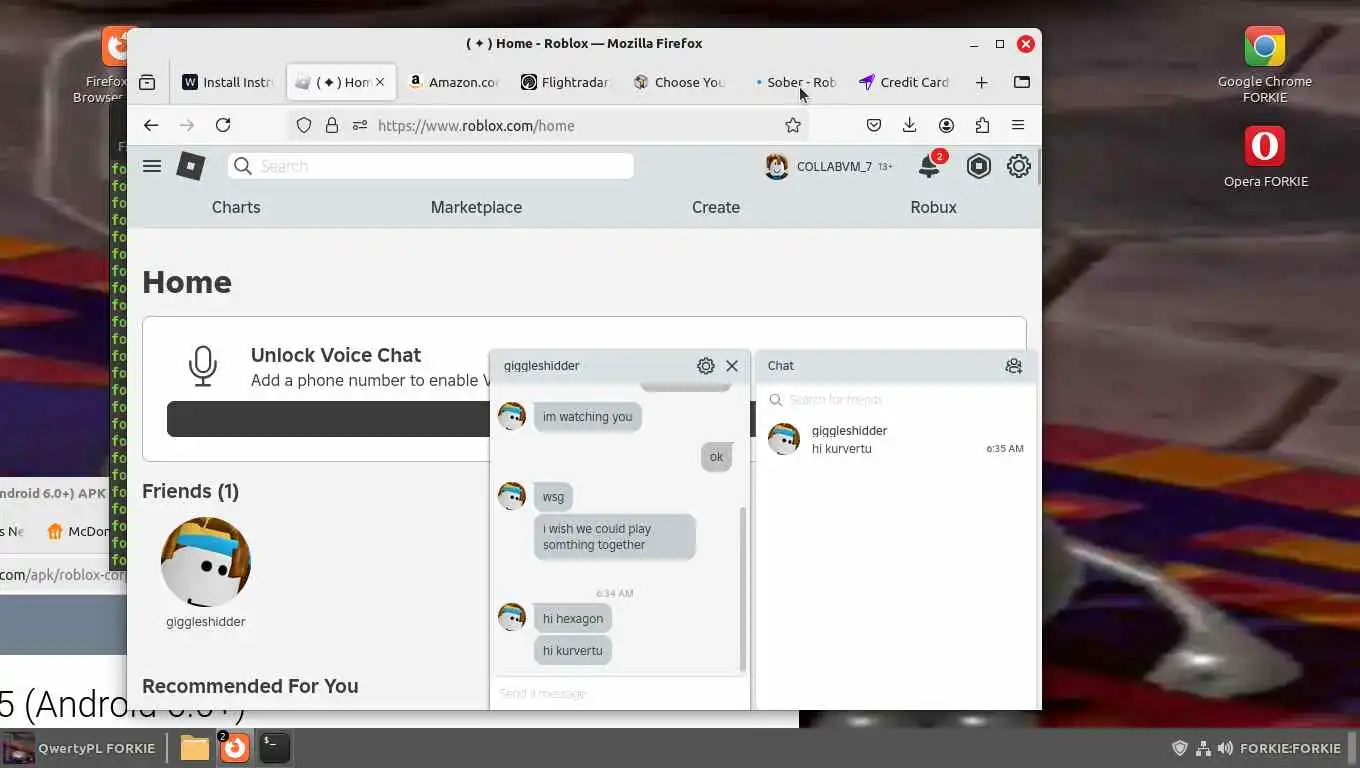This screenshot has height=768, width=1360.
Task: Close the current Roblox Home tab
Action: [380, 82]
